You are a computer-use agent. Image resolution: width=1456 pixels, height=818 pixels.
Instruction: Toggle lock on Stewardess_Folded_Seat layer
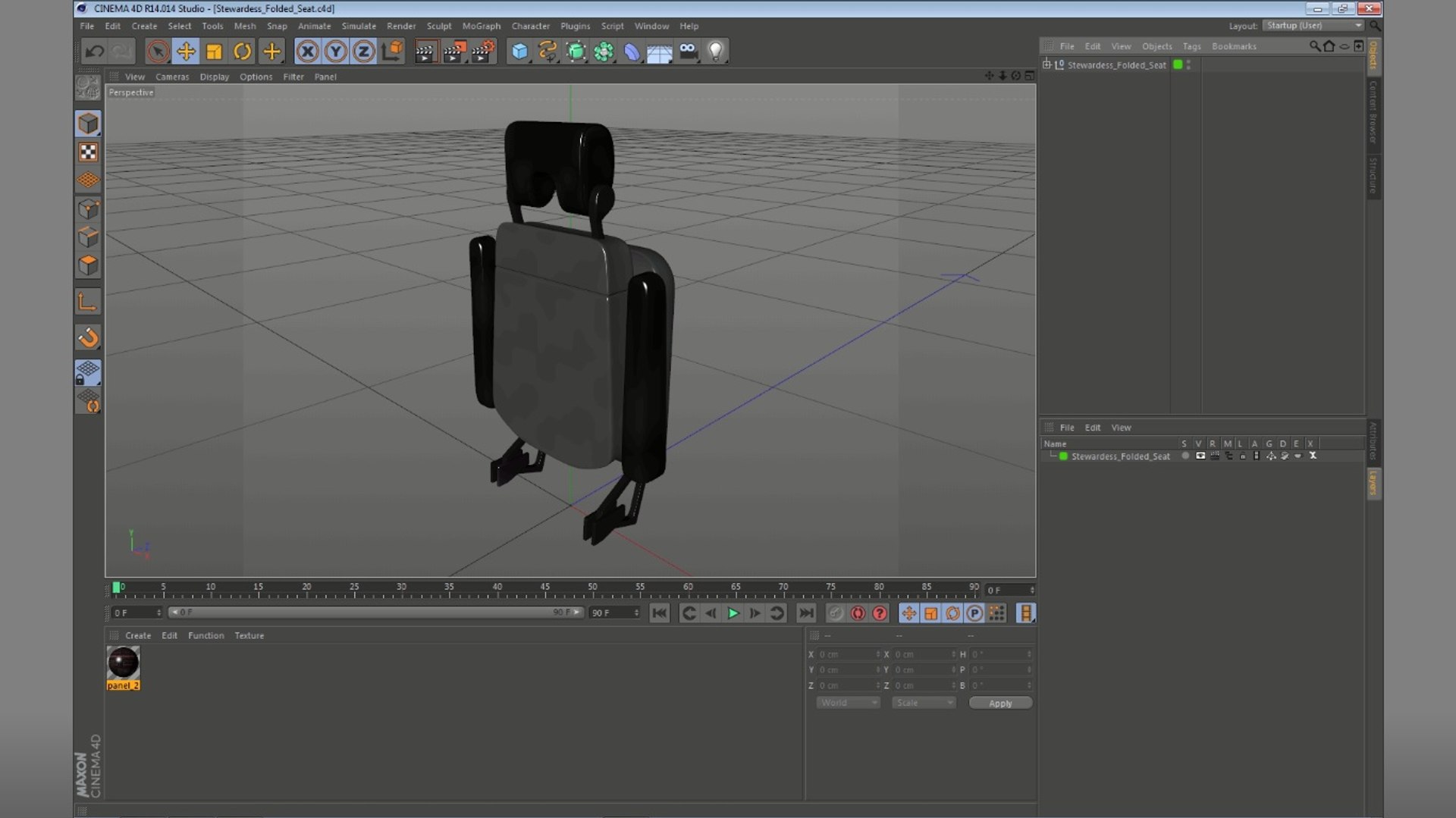(x=1242, y=456)
